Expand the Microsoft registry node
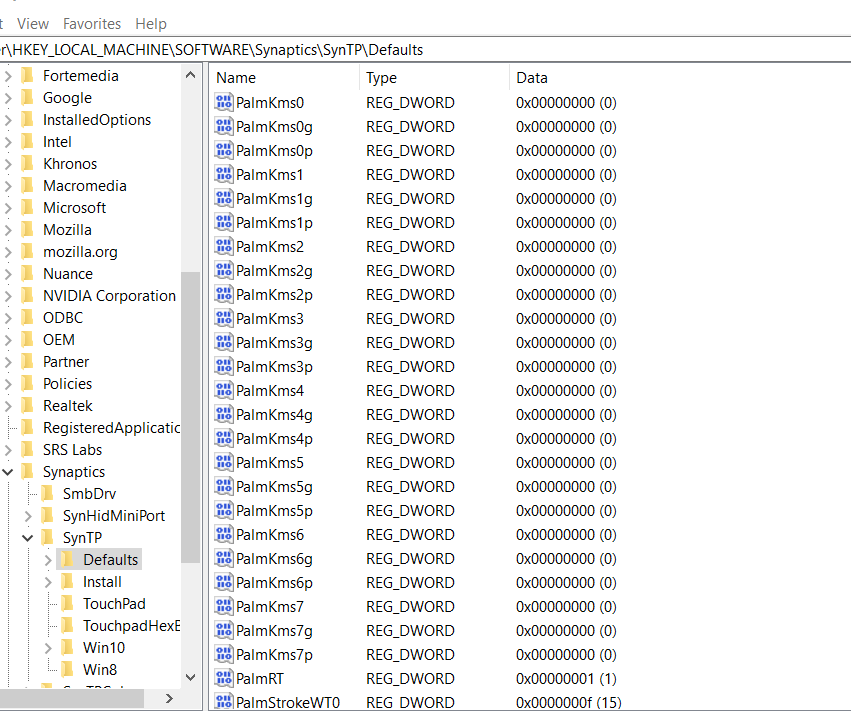The image size is (851, 711). 8,207
